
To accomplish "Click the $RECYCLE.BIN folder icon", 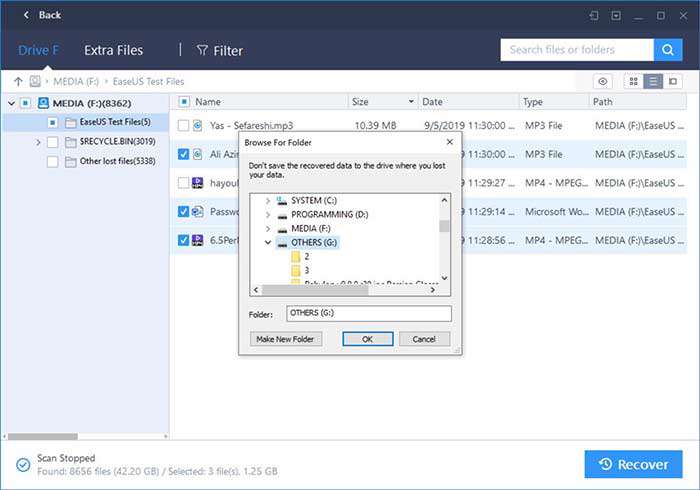I will (x=71, y=142).
